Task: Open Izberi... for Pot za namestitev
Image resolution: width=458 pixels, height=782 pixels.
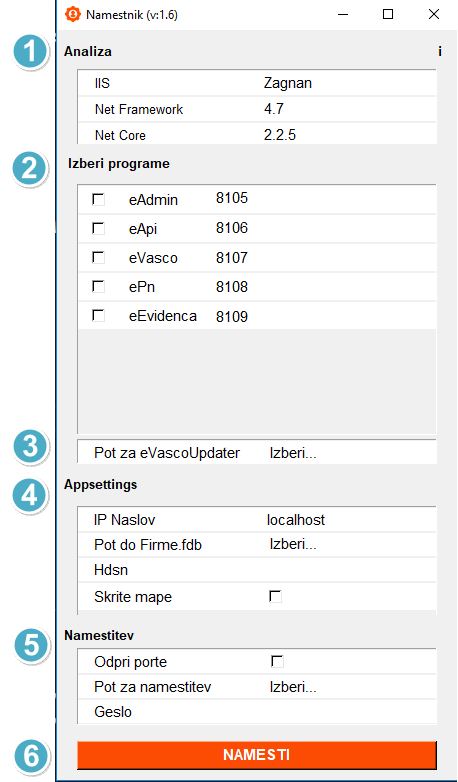Action: pyautogui.click(x=293, y=687)
